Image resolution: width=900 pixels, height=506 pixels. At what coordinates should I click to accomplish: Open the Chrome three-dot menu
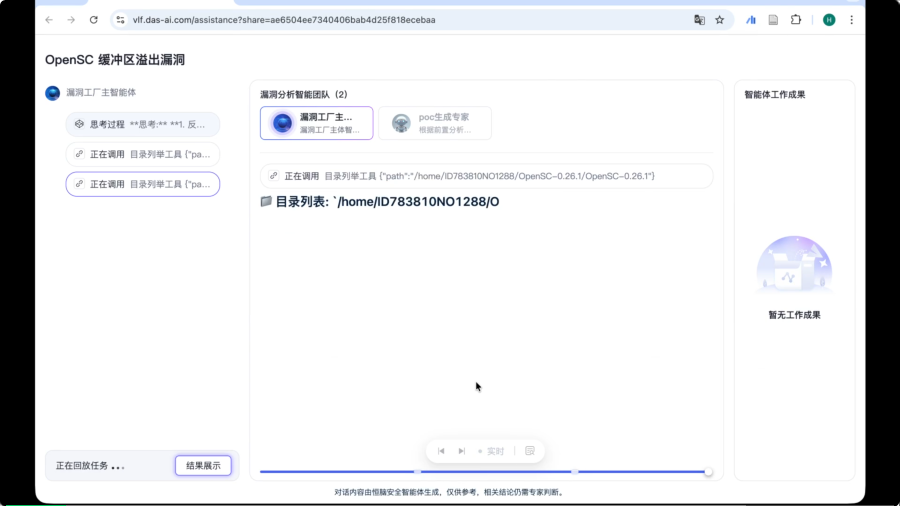pos(852,20)
